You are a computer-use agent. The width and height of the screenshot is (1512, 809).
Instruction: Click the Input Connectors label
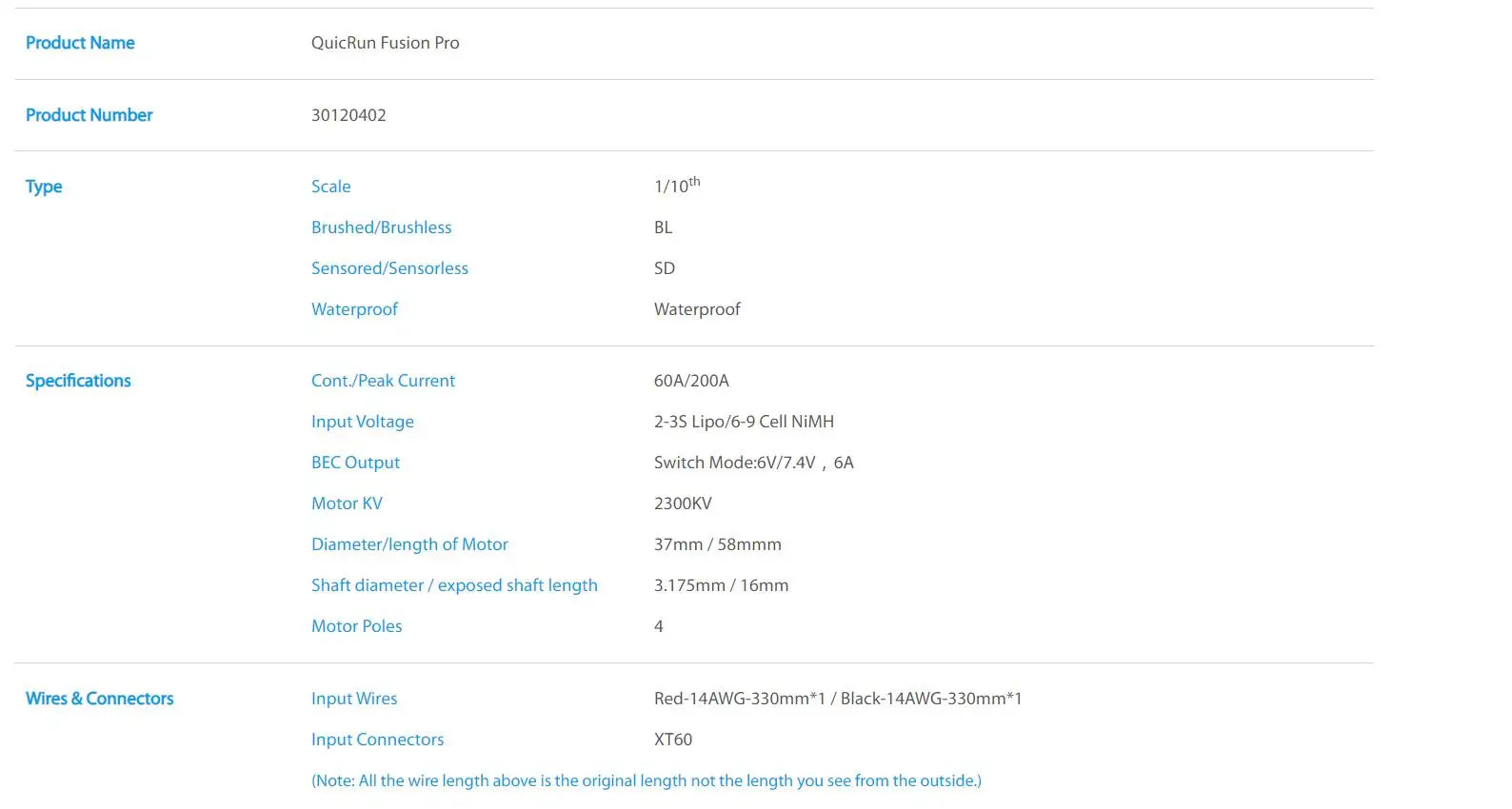coord(377,740)
